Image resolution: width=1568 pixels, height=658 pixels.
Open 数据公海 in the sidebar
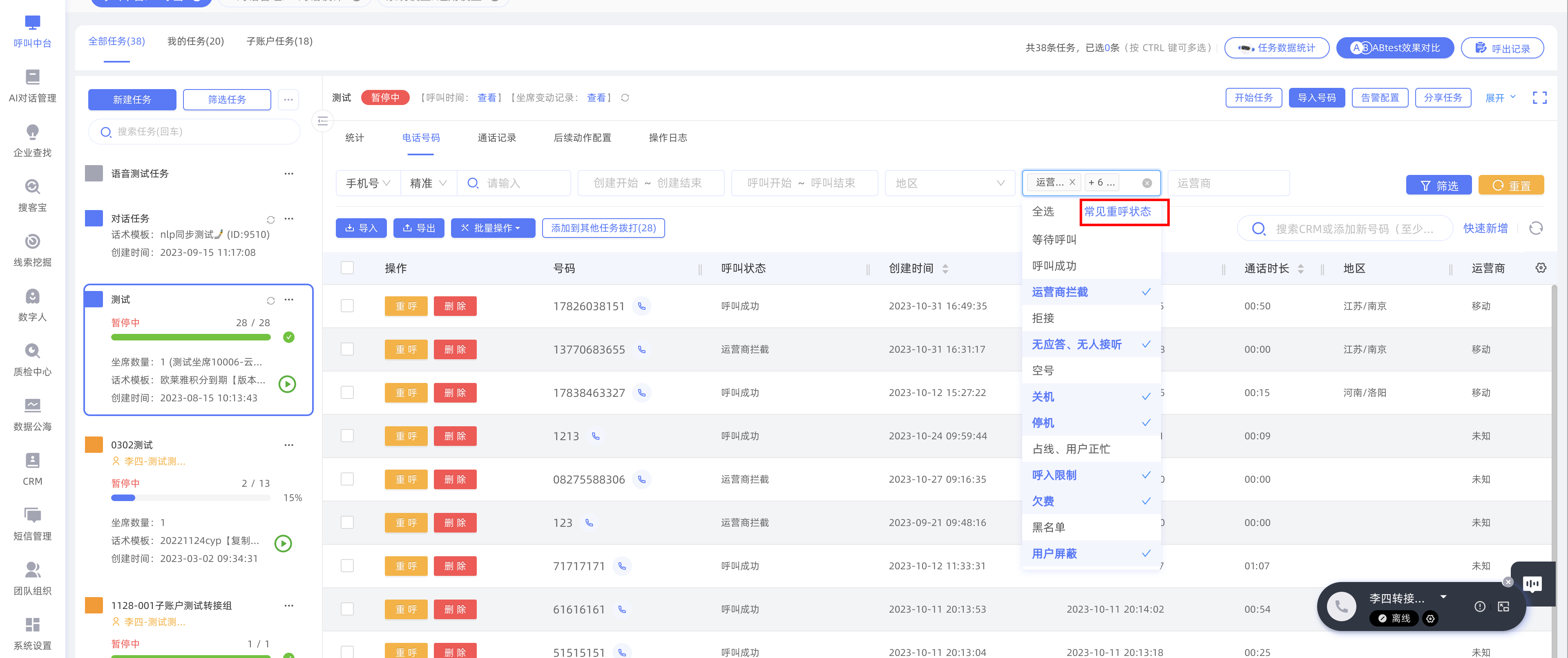32,414
